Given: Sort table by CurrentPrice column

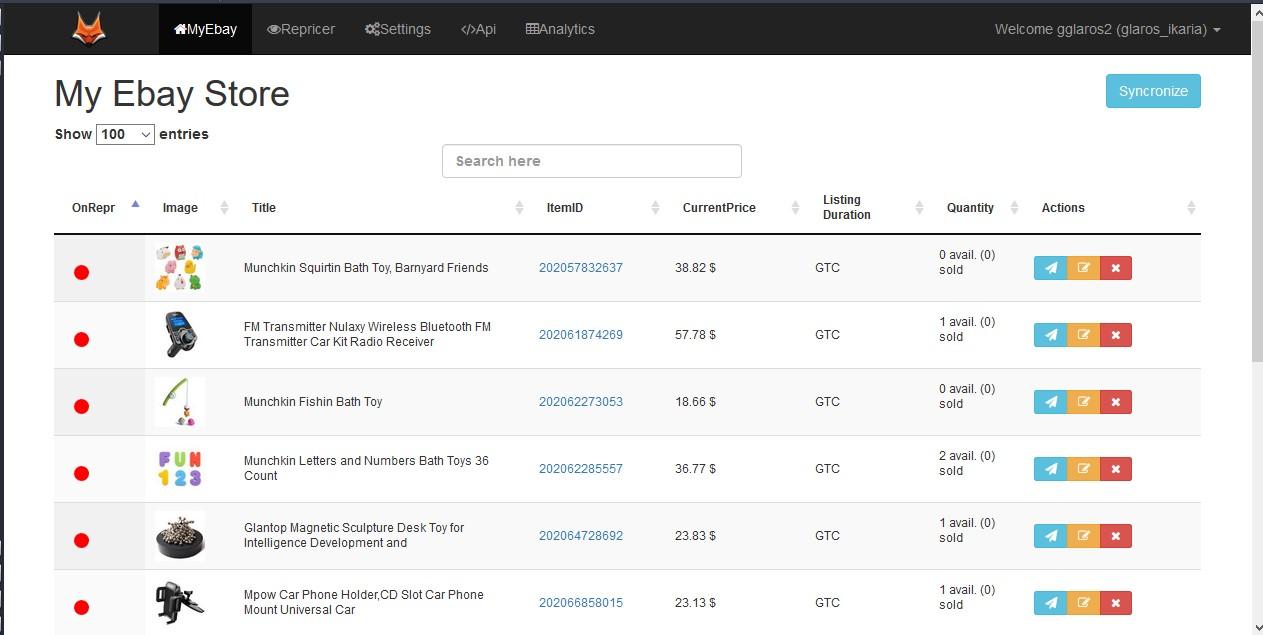Looking at the screenshot, I should (x=719, y=208).
